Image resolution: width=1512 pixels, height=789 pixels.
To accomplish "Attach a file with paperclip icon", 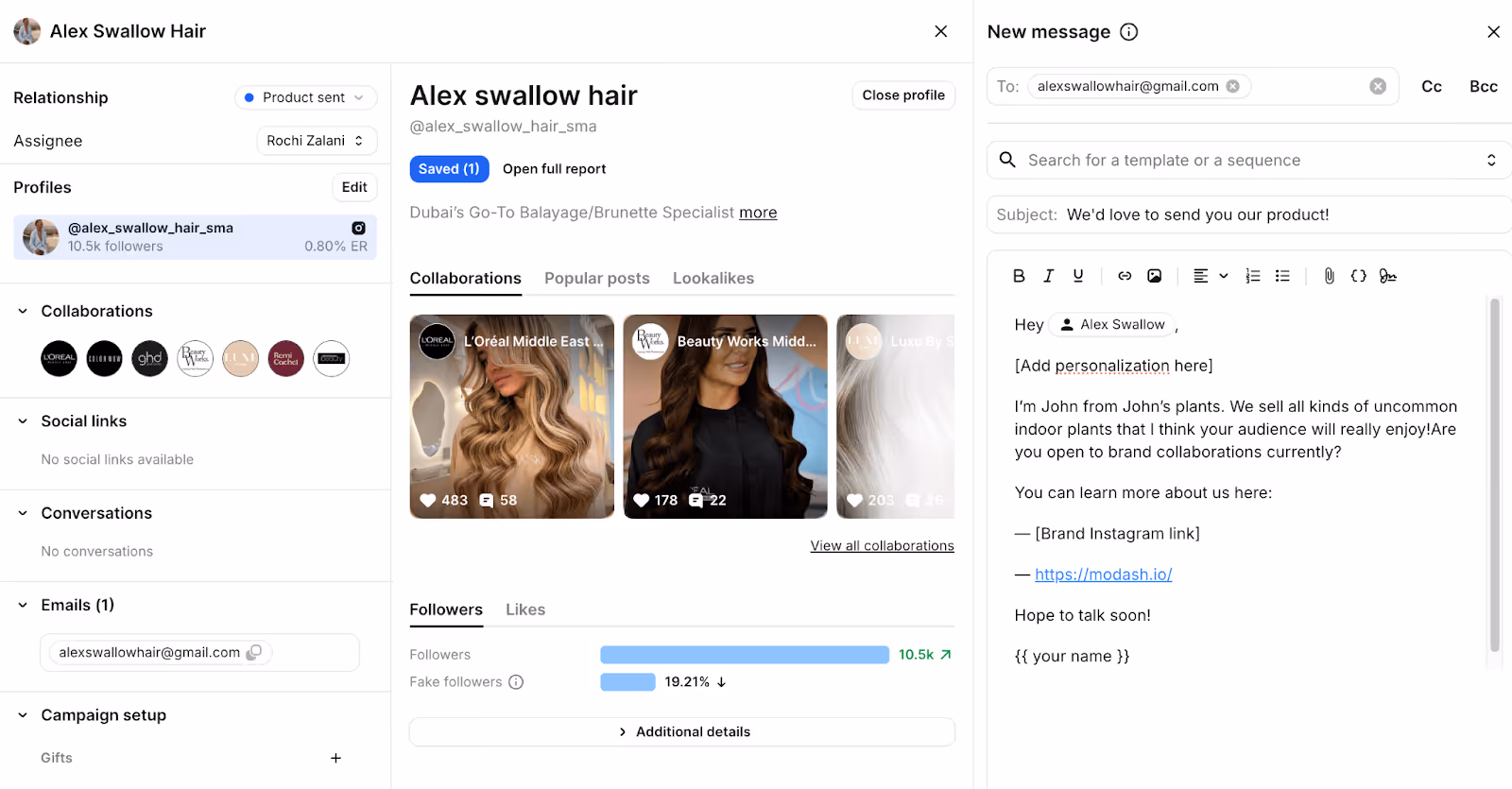I will pyautogui.click(x=1329, y=276).
